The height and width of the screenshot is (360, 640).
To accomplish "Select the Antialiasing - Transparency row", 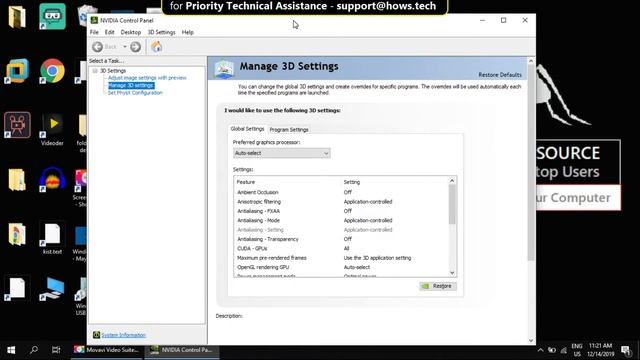I will point(342,239).
